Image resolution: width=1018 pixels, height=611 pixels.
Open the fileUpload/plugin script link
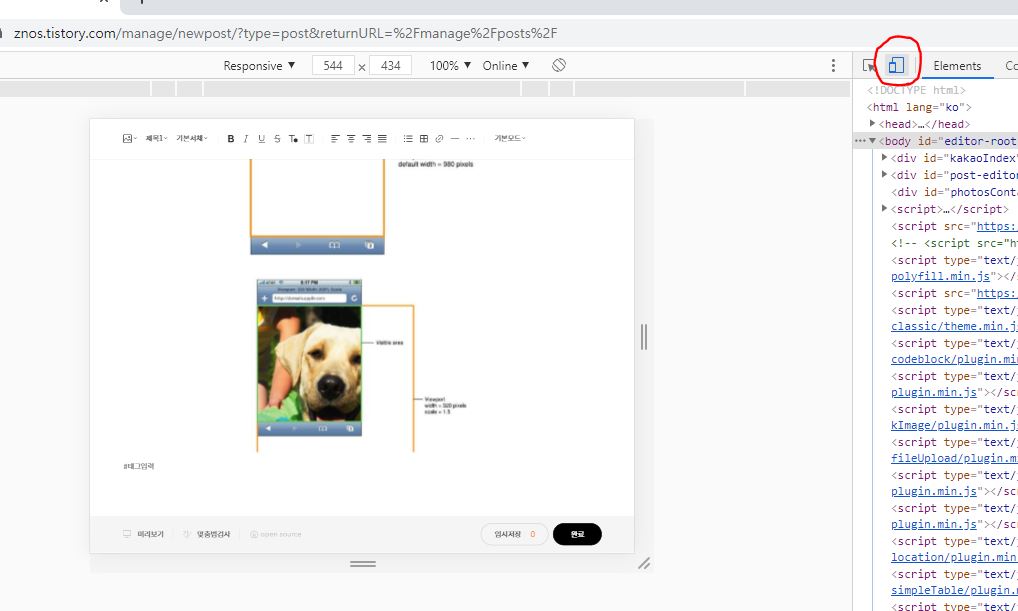coord(954,458)
